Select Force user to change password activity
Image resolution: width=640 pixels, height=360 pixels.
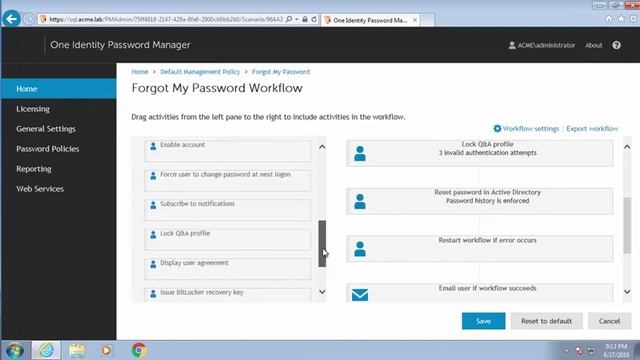coord(227,180)
